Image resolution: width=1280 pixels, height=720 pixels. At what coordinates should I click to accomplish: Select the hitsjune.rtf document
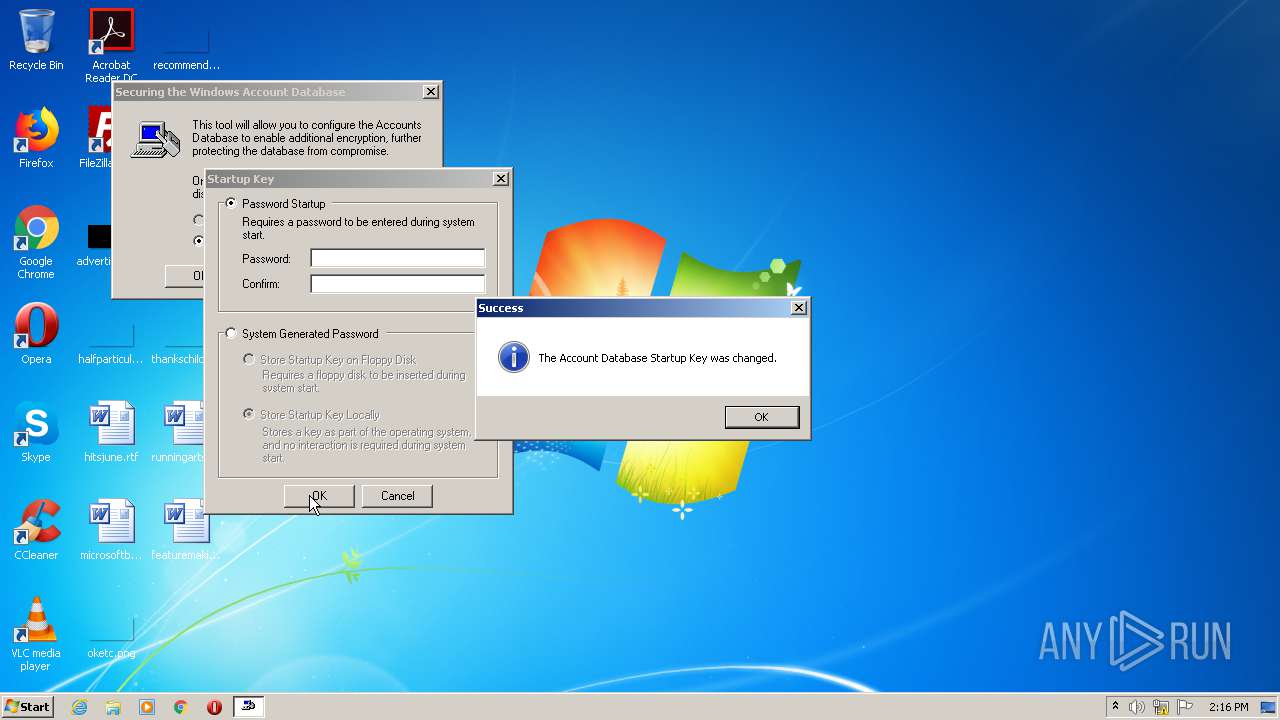pos(111,432)
